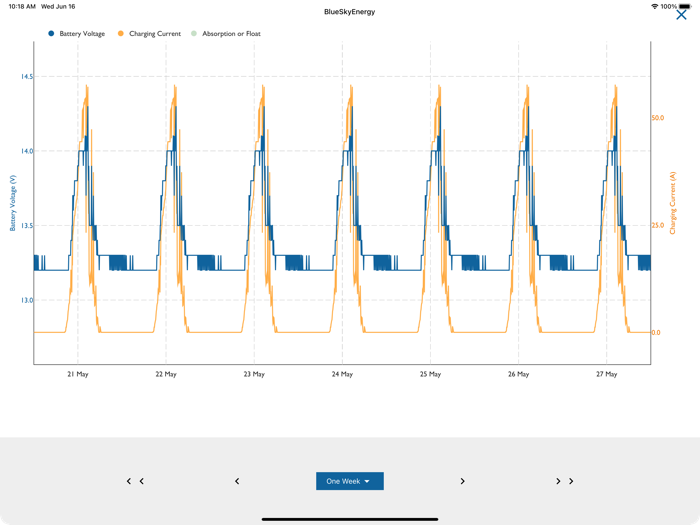Go to previous period with single left chevron

pyautogui.click(x=237, y=481)
